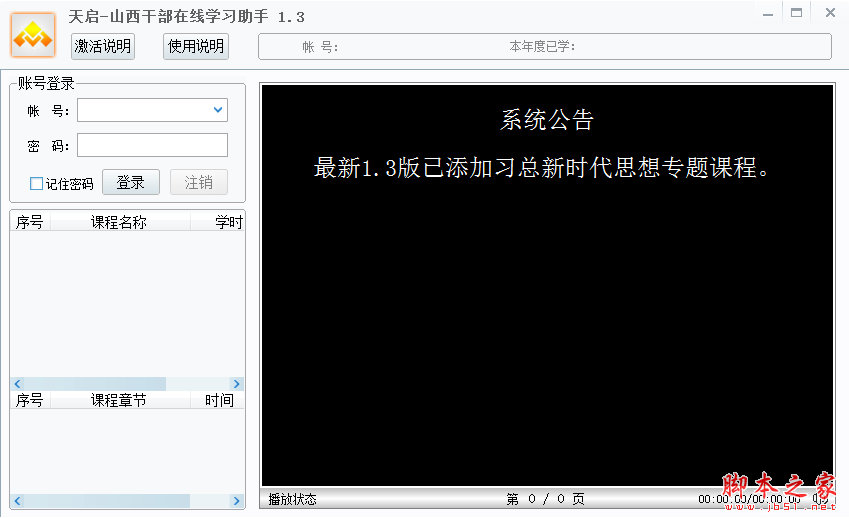
Task: Click the orange diamond app logo icon
Action: pyautogui.click(x=33, y=35)
